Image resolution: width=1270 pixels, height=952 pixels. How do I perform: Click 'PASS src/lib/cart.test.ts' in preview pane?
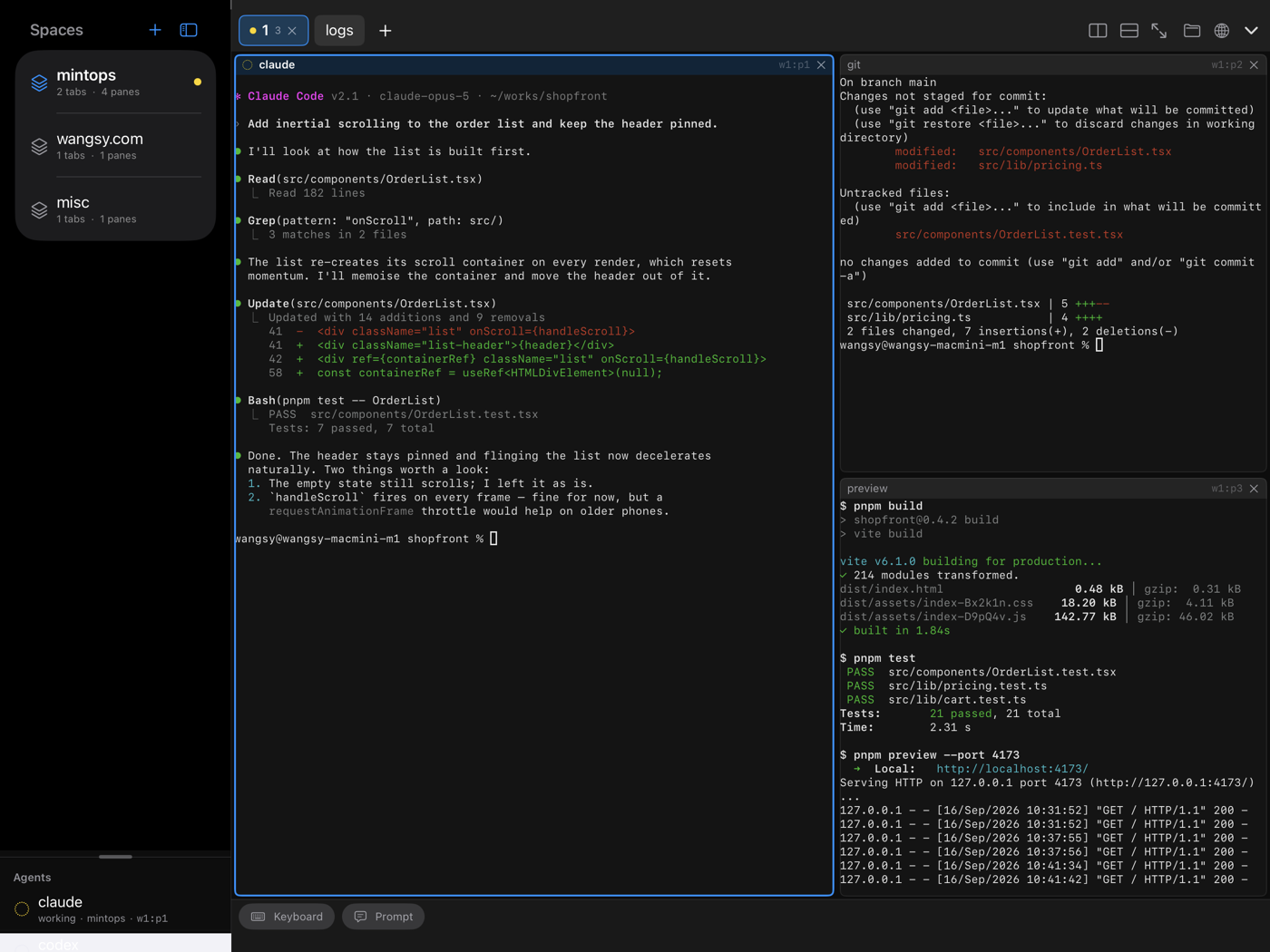936,700
